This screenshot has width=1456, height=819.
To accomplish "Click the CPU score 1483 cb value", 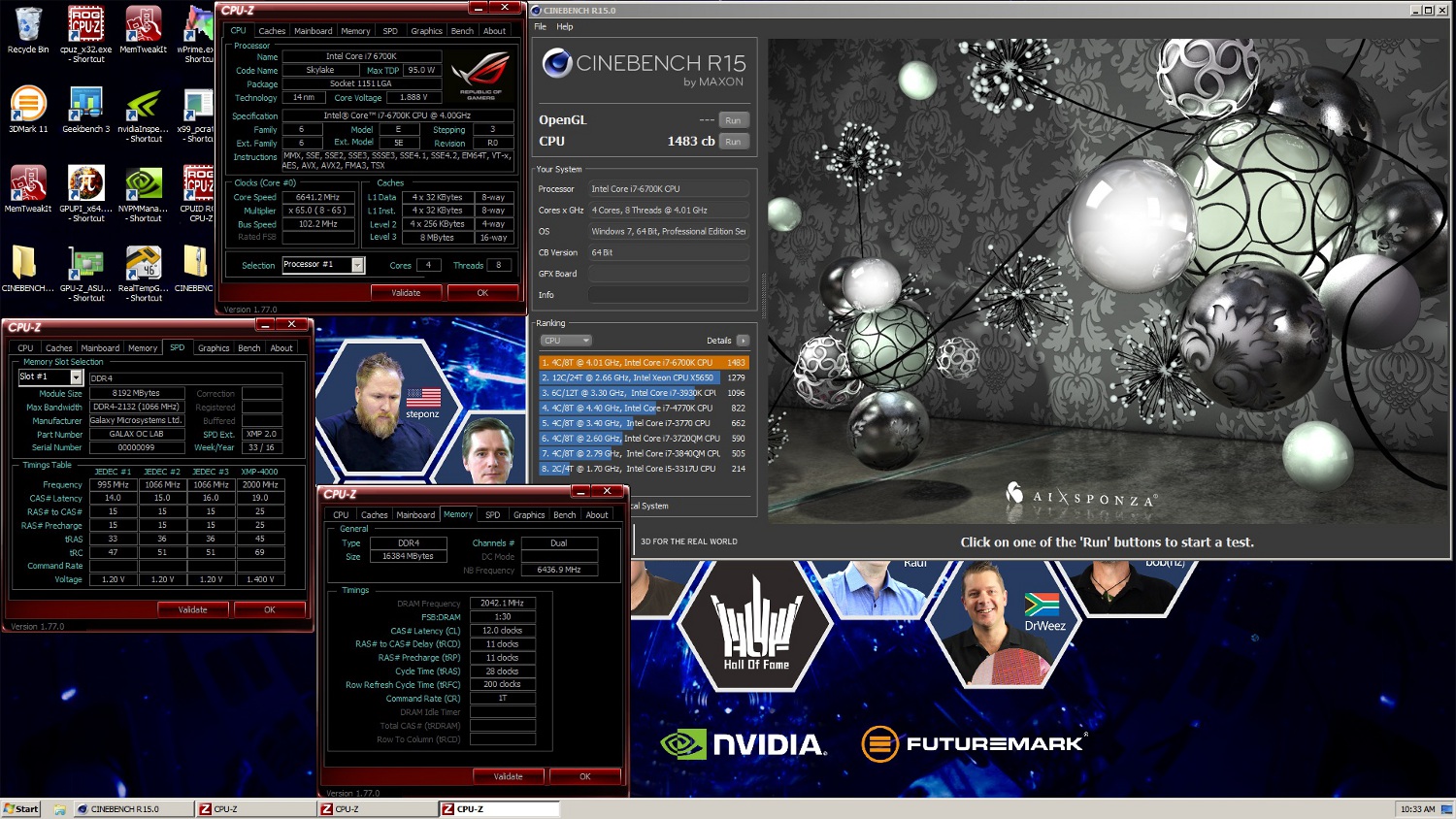I will click(x=690, y=142).
